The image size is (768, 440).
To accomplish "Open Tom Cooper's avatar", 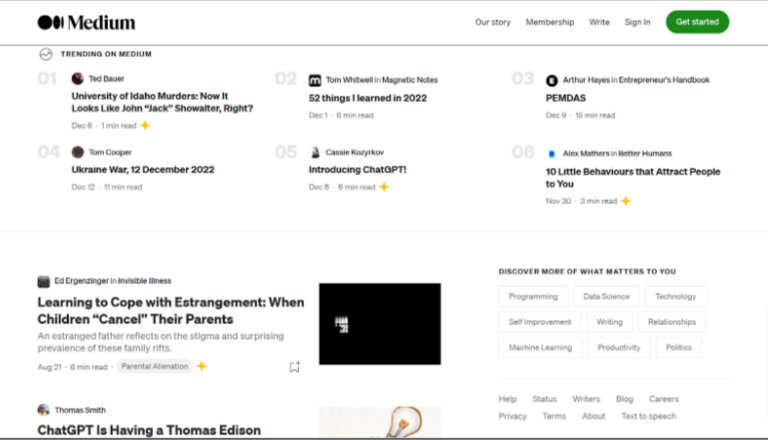I will 77,152.
